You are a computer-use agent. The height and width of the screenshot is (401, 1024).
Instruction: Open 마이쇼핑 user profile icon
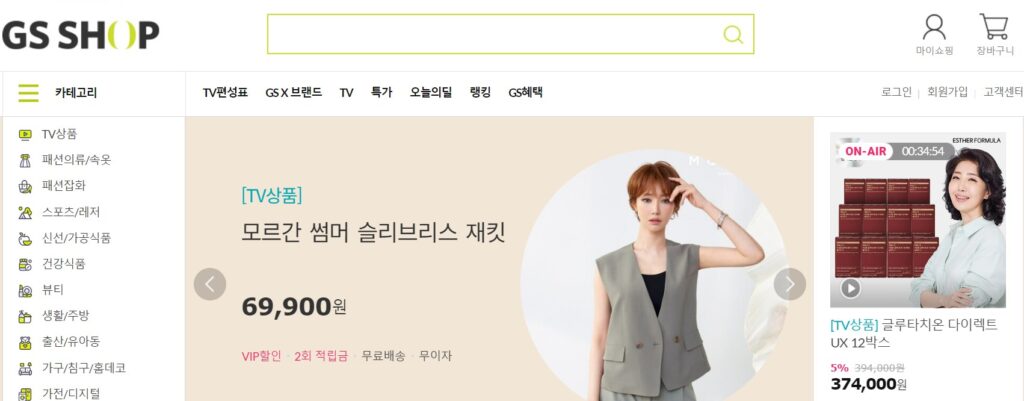click(x=934, y=27)
